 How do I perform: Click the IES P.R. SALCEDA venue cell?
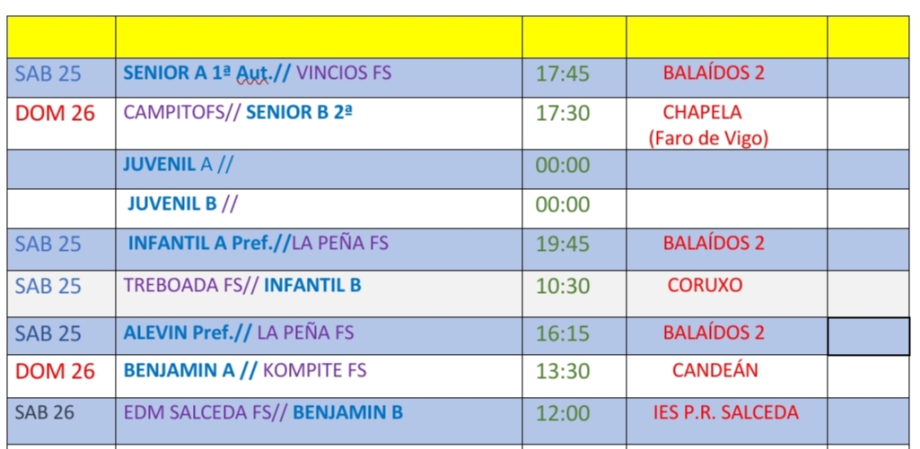pyautogui.click(x=725, y=413)
